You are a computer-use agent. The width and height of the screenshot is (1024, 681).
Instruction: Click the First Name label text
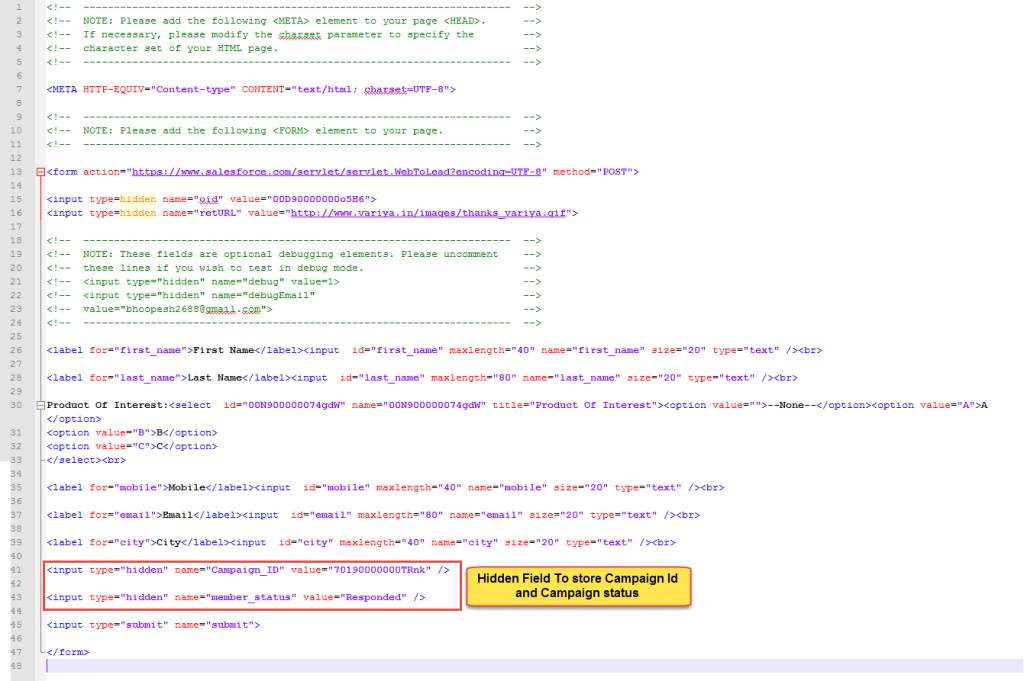(x=219, y=349)
